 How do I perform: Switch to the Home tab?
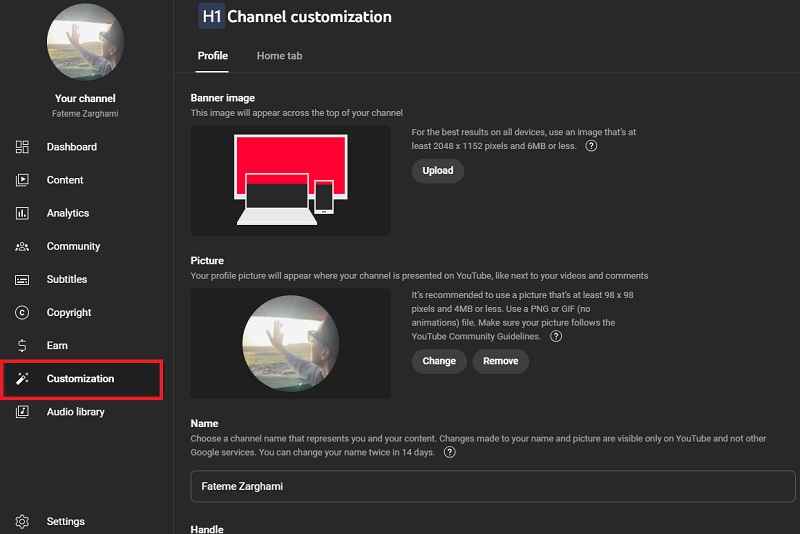279,56
